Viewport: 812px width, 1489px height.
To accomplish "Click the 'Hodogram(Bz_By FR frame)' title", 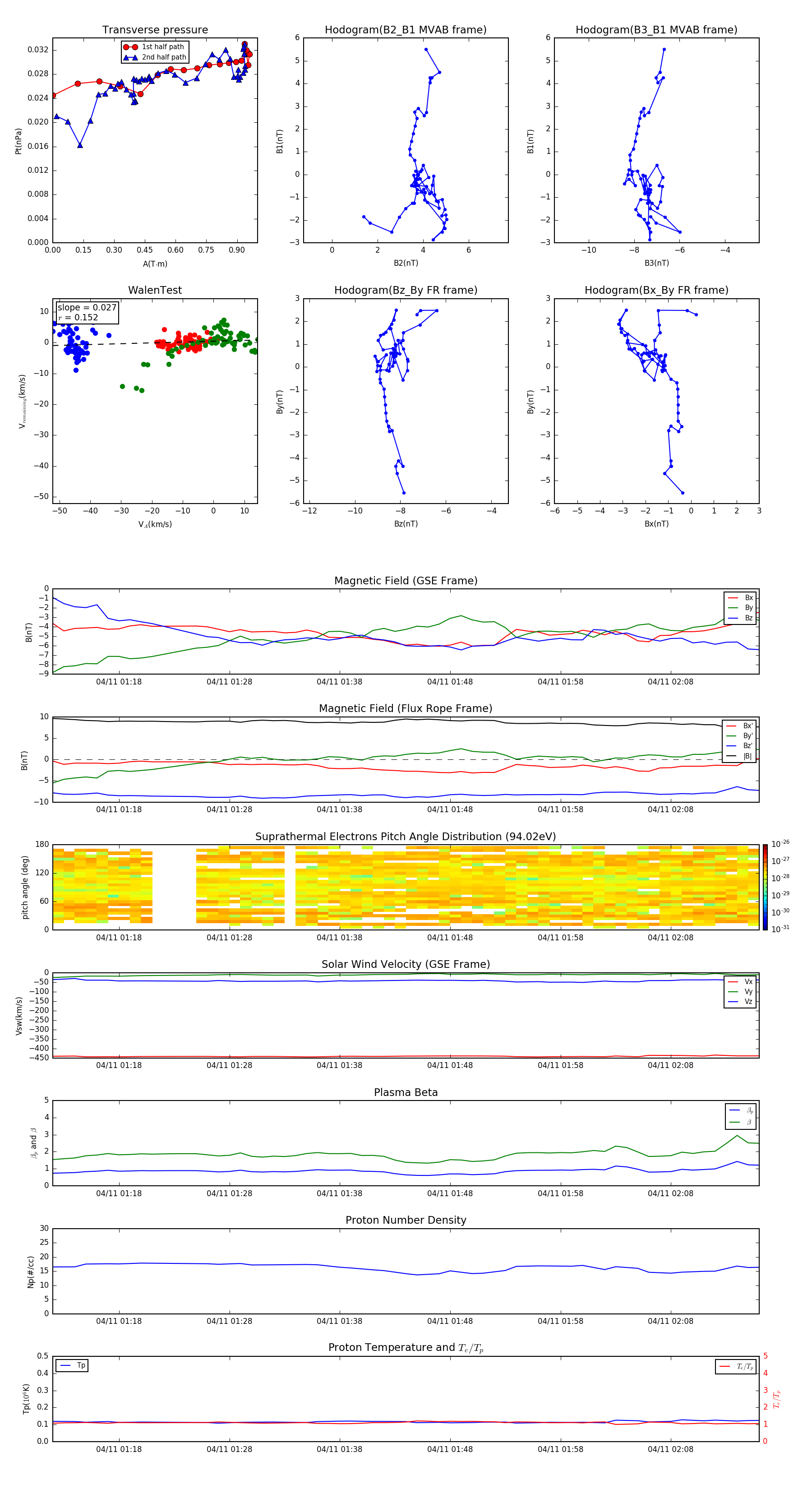I will pos(406,290).
